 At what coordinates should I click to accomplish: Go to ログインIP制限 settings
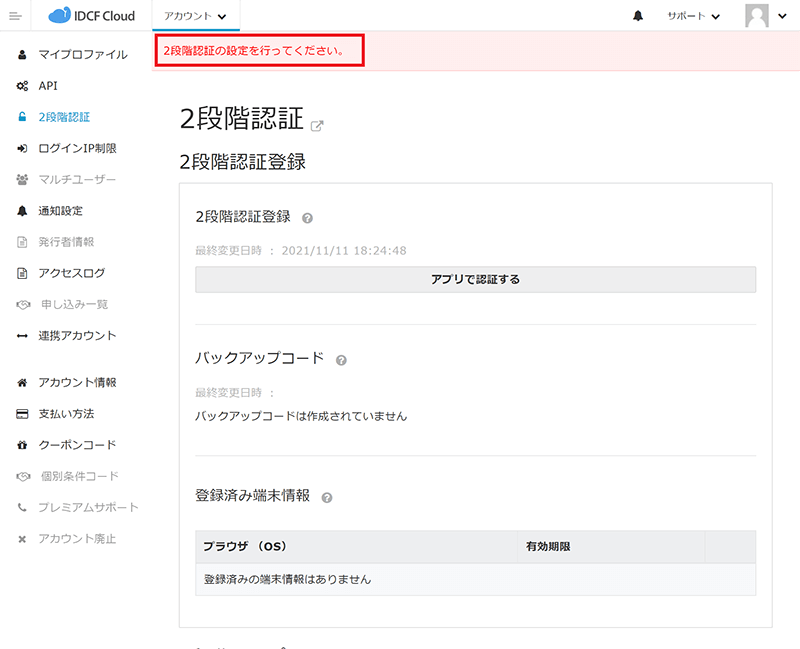point(77,148)
